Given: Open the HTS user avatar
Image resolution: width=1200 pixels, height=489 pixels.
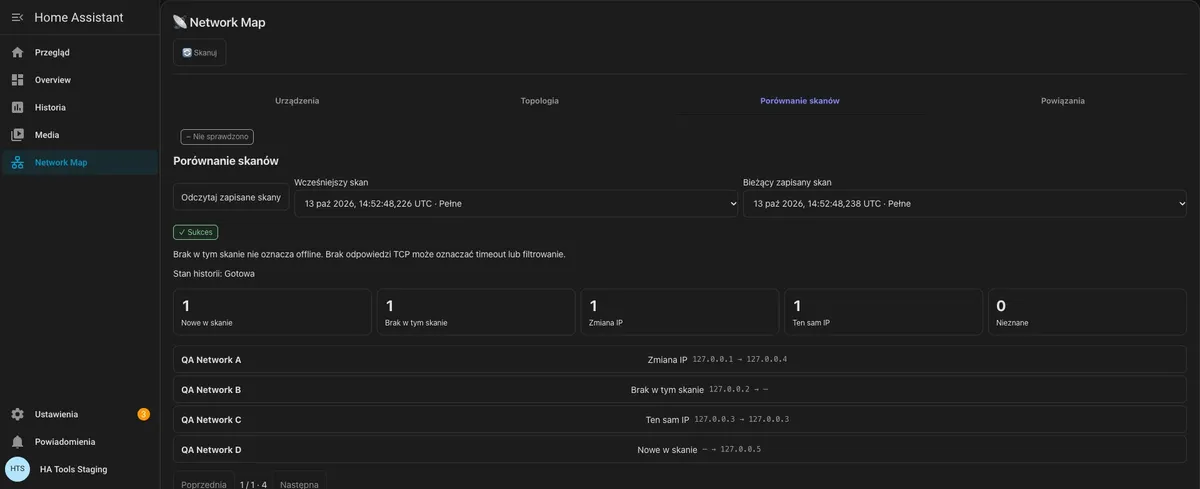Looking at the screenshot, I should pos(17,469).
